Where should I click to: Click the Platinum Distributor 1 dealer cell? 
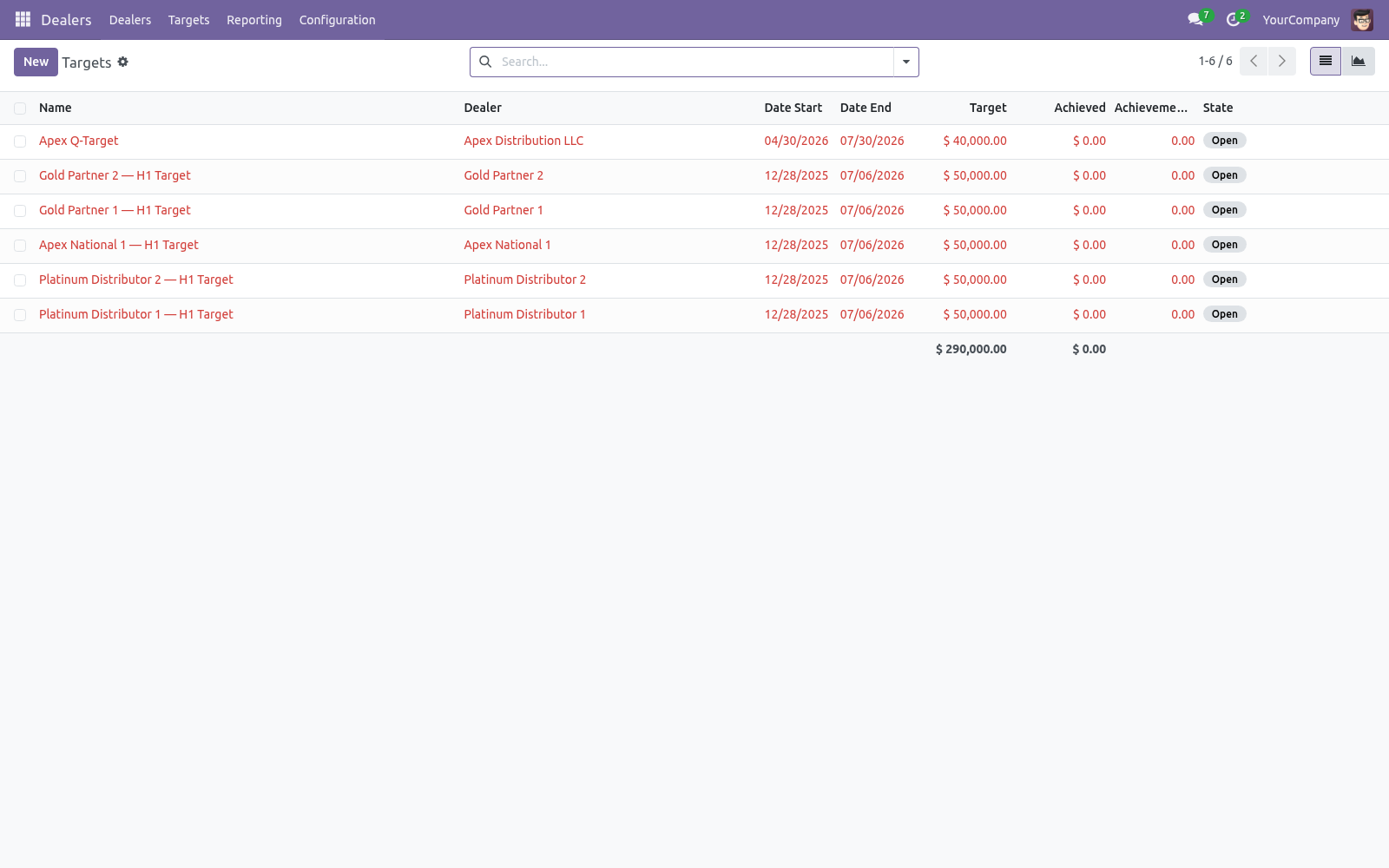click(524, 314)
